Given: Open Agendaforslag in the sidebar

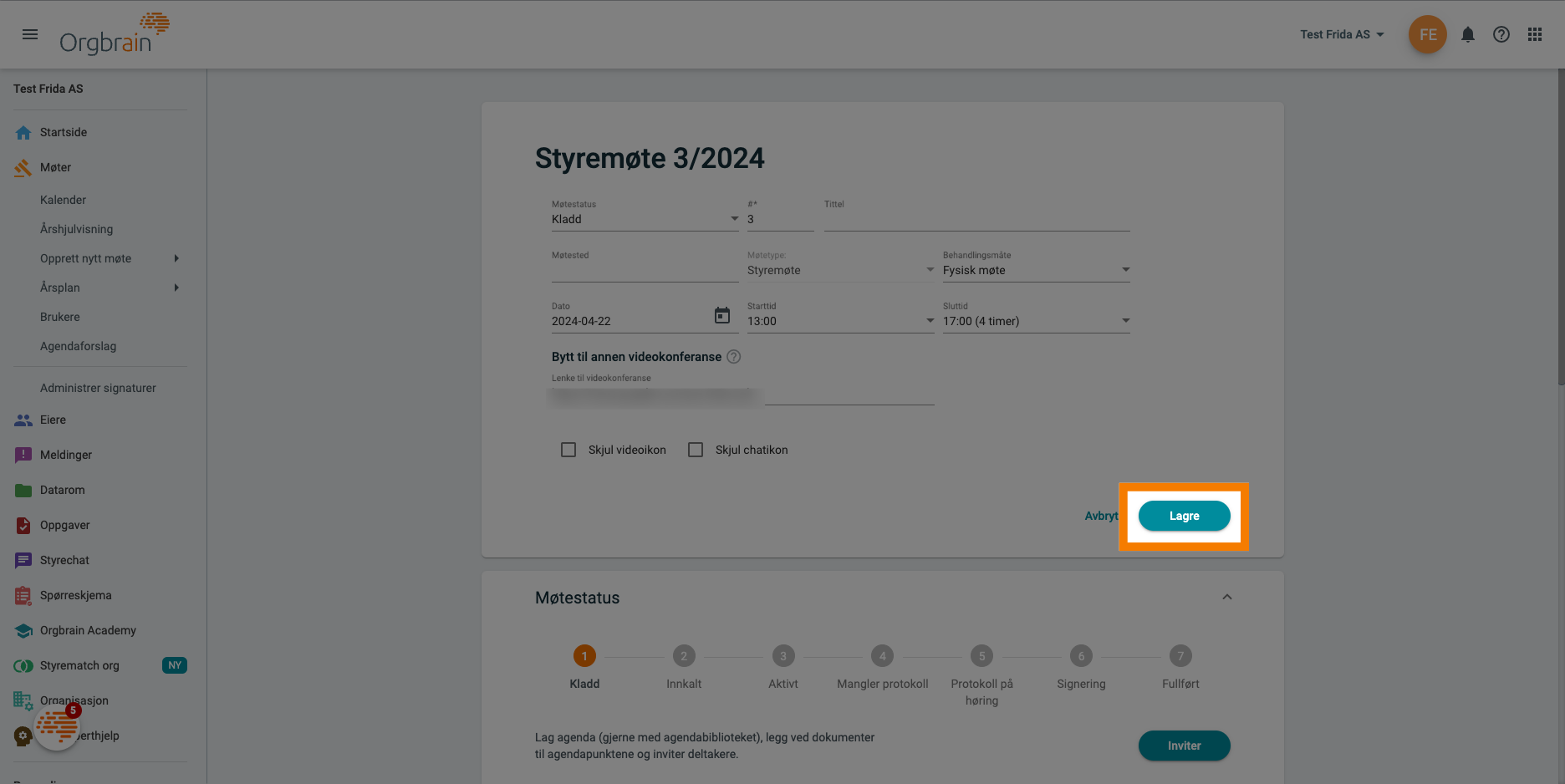Looking at the screenshot, I should point(78,346).
